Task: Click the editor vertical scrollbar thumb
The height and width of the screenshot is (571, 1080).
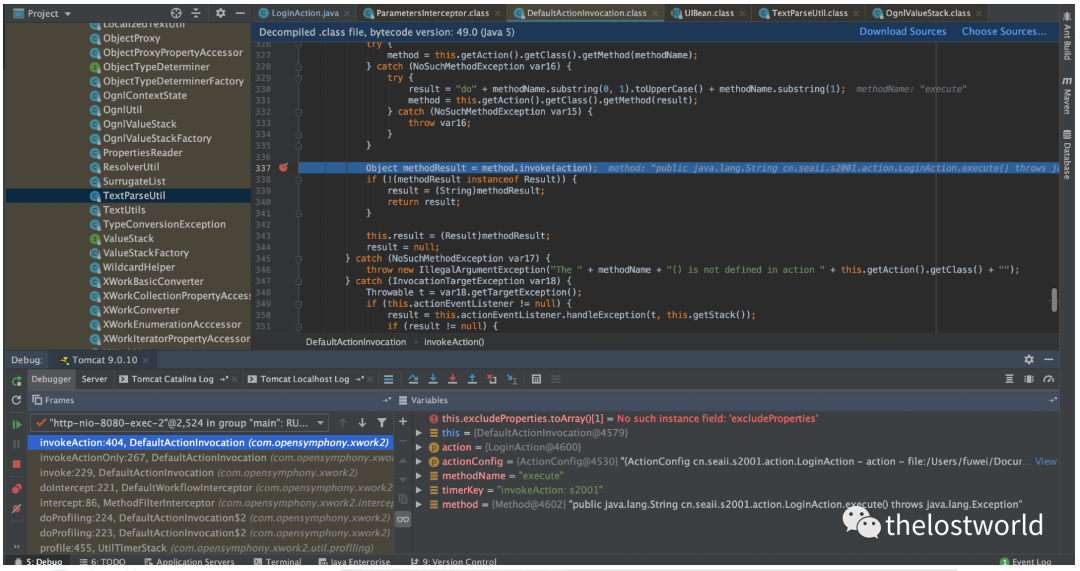Action: [1053, 300]
